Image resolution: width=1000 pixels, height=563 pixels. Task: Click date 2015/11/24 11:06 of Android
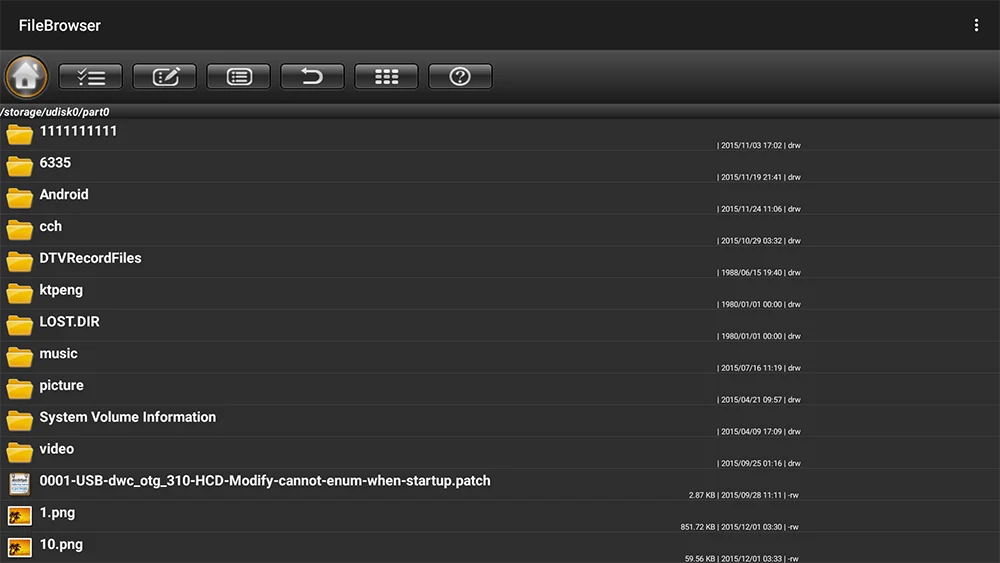click(x=751, y=209)
